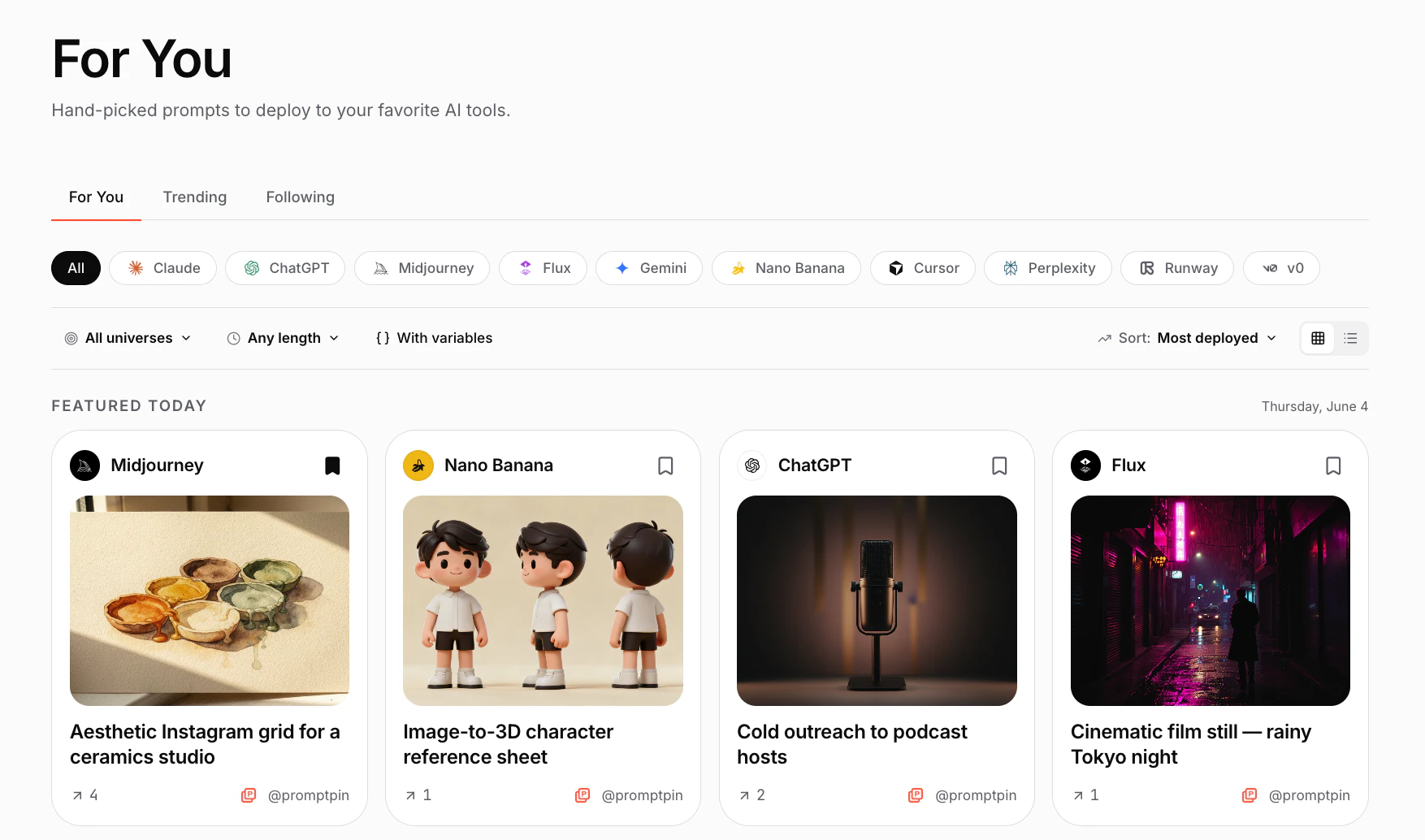This screenshot has height=840, width=1425.
Task: Click deploy count 4 on Midjourney card
Action: pyautogui.click(x=85, y=795)
